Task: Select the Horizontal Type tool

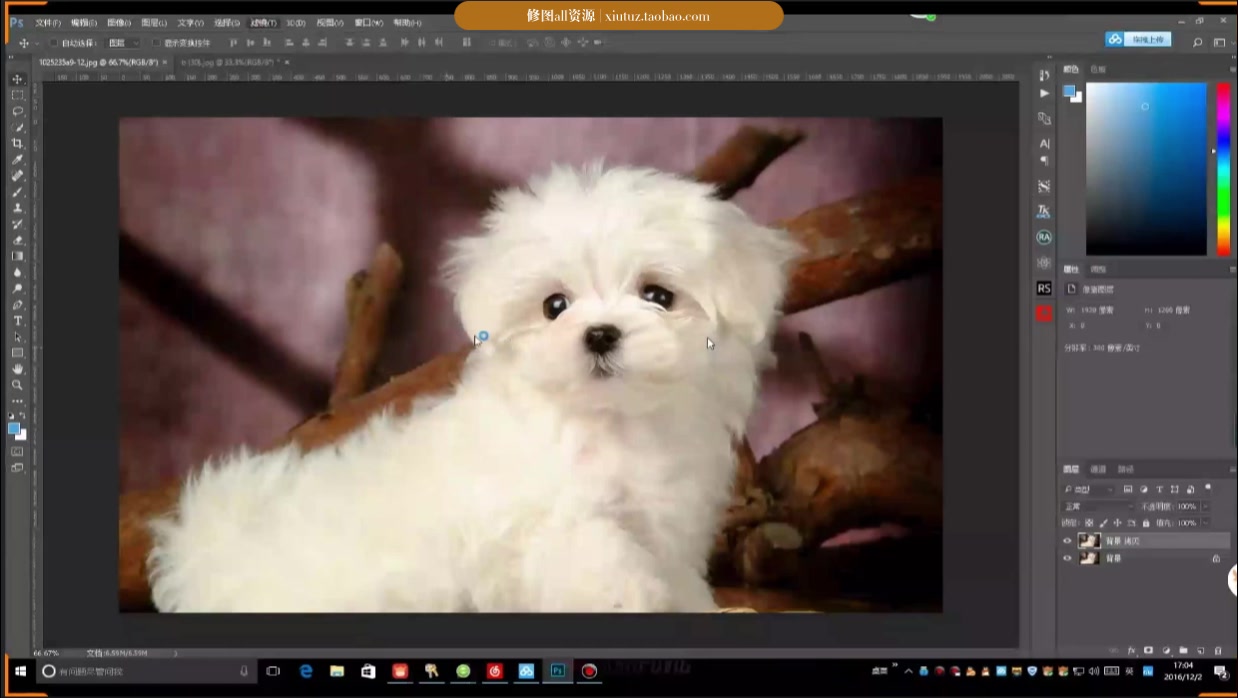Action: [x=17, y=321]
